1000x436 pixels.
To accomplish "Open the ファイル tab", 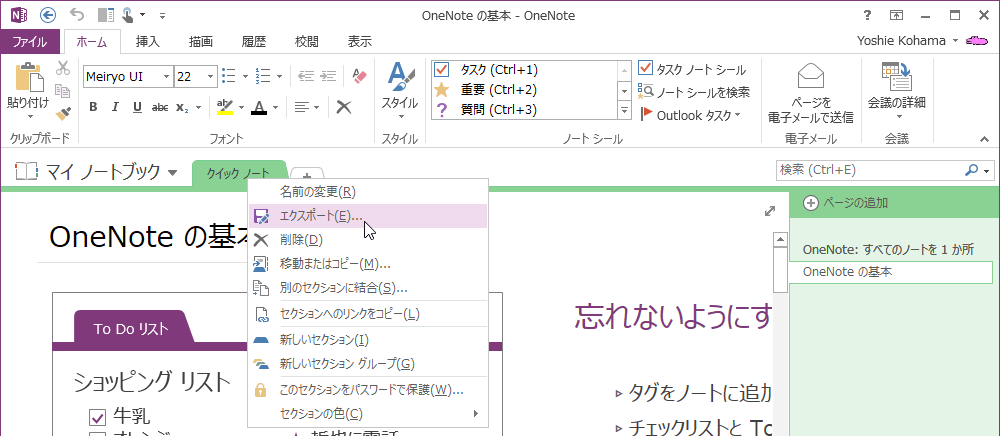I will (30, 41).
